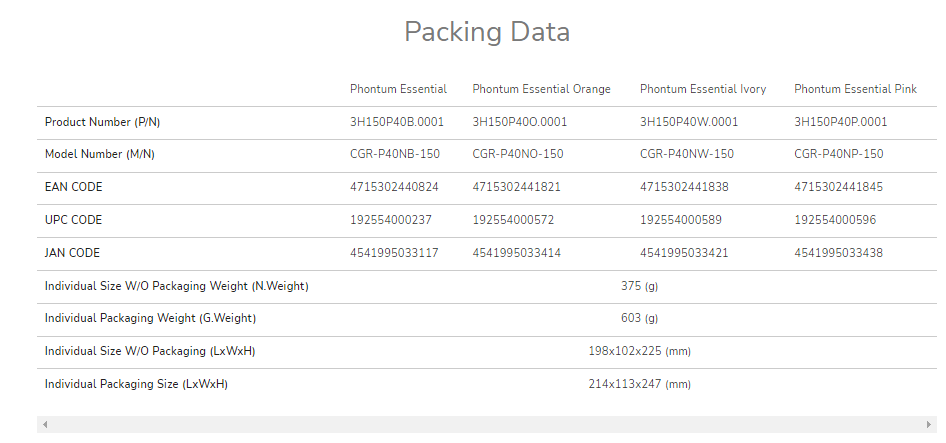946x443 pixels.
Task: Select the Product Number (P/N) row label
Action: point(102,122)
